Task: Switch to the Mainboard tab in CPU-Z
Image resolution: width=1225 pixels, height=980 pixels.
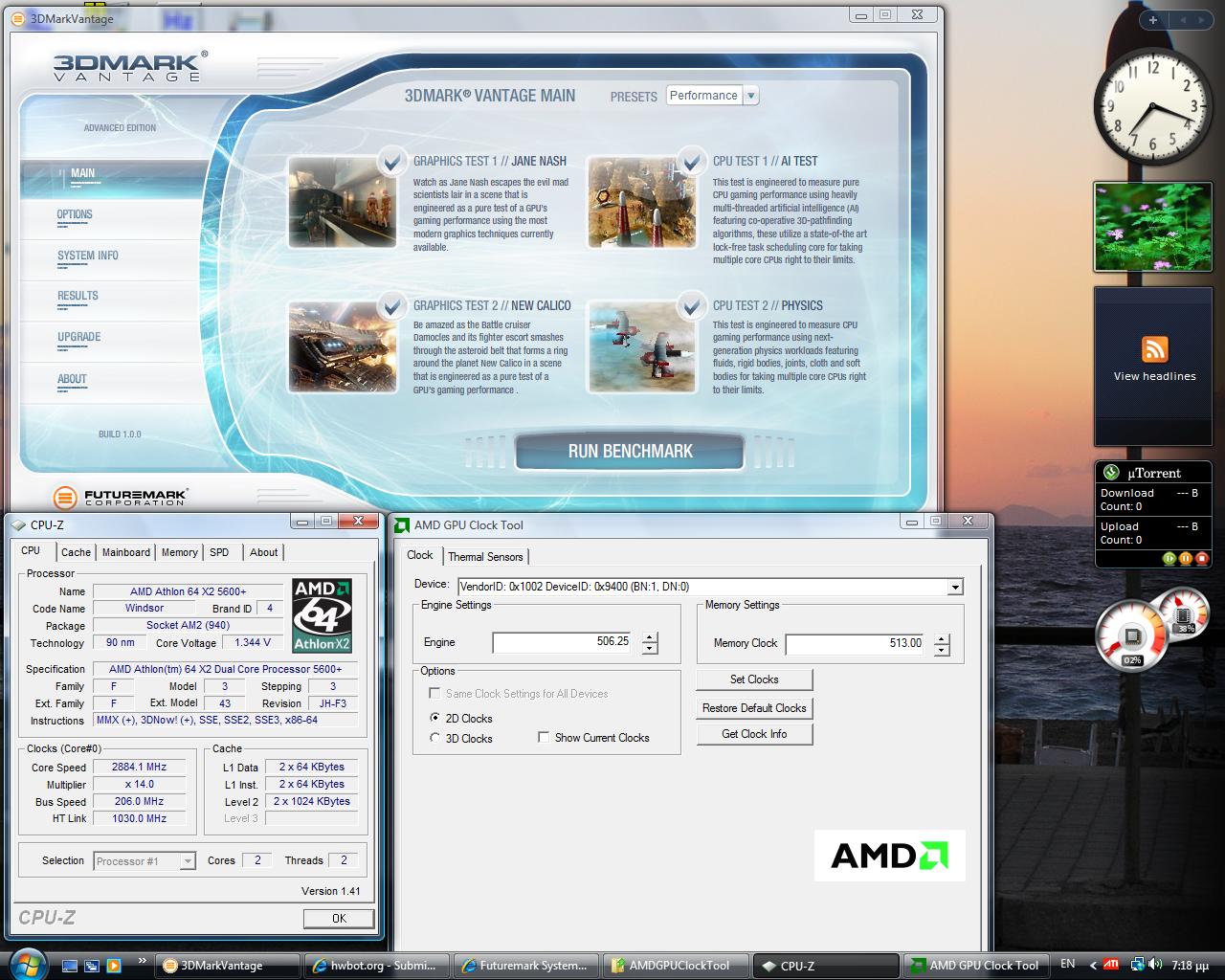Action: coord(126,552)
